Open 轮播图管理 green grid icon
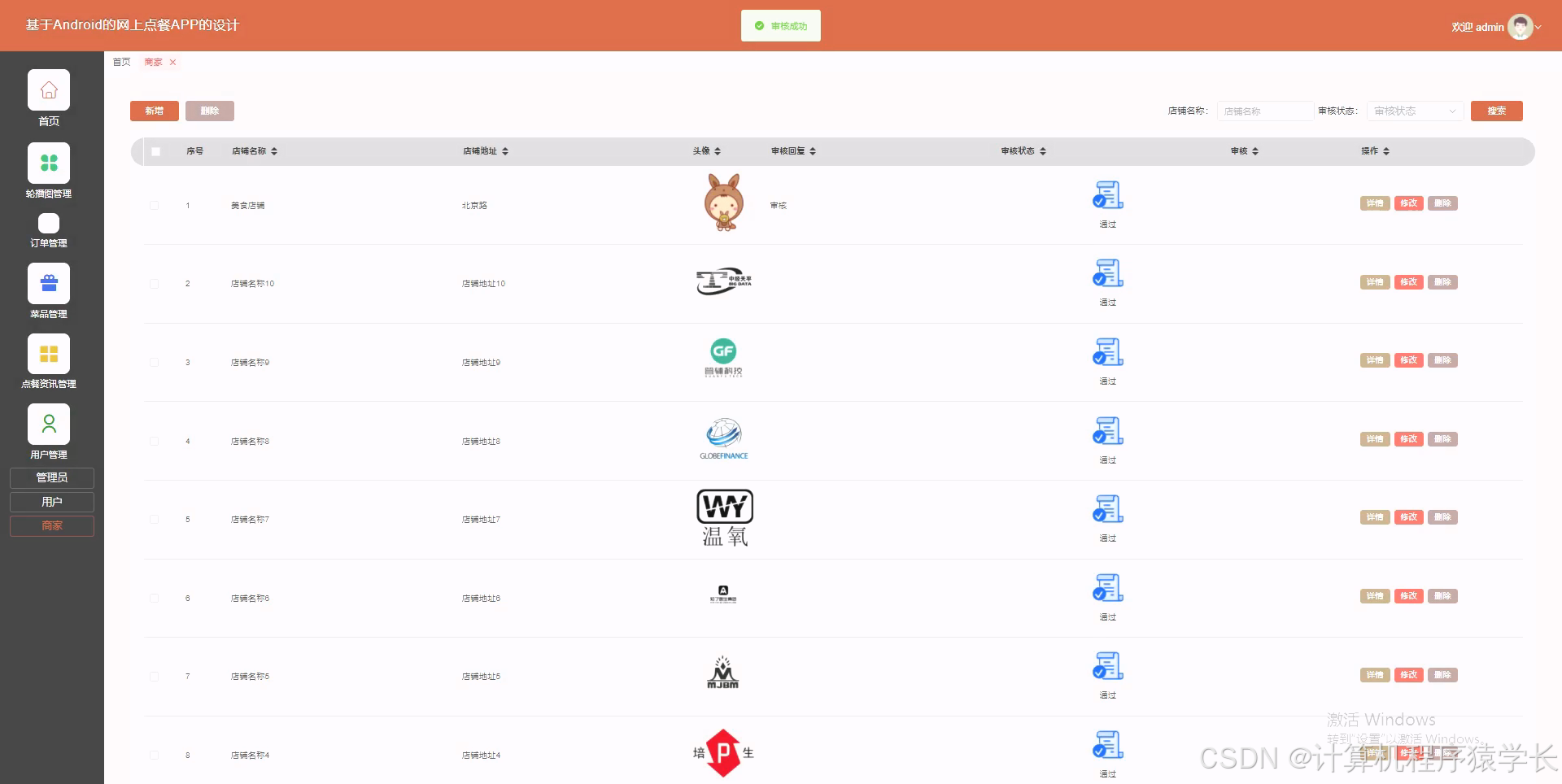The image size is (1562, 784). click(x=49, y=163)
